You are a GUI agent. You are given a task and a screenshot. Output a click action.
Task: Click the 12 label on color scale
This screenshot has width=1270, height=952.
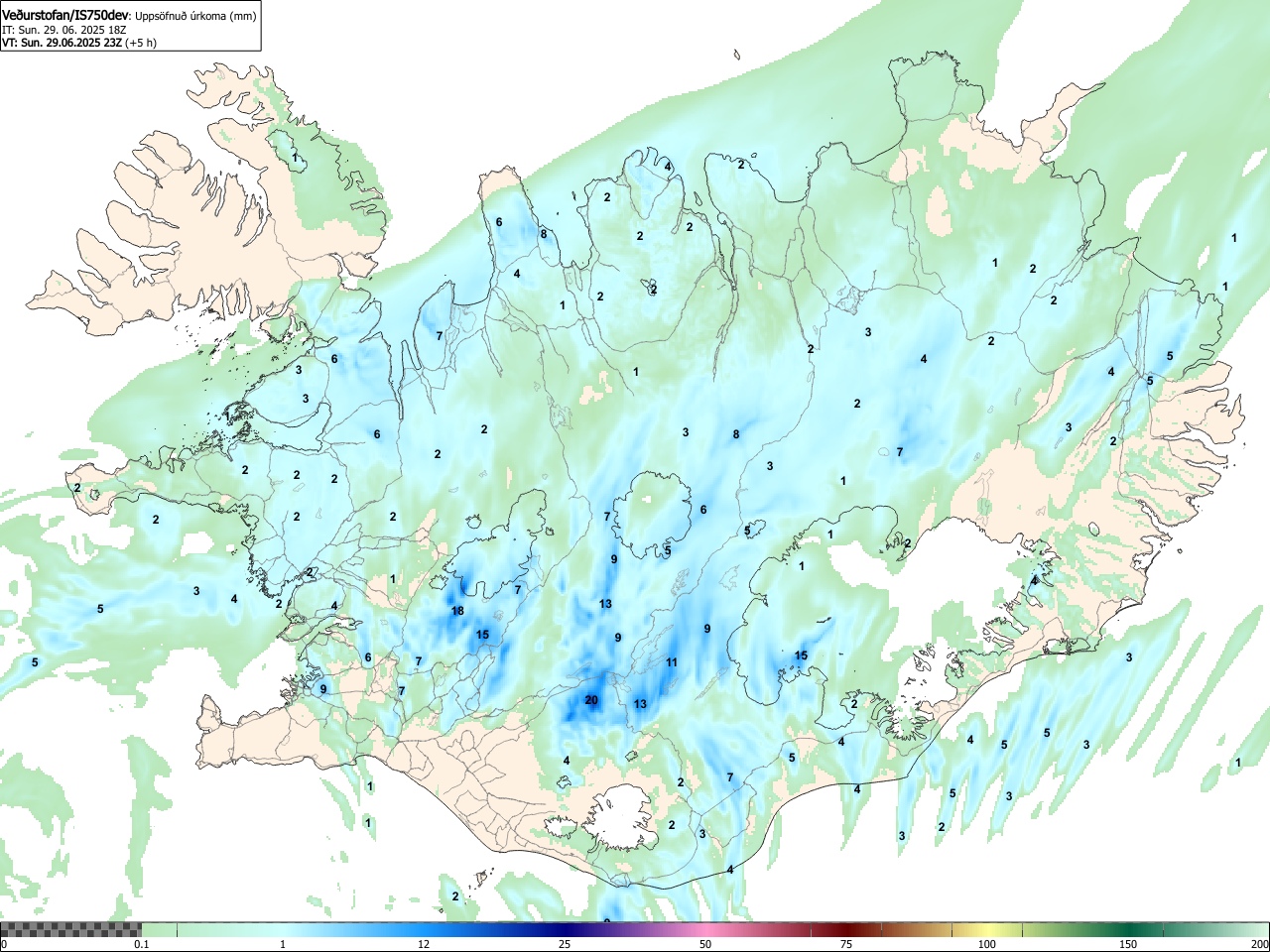click(x=424, y=944)
